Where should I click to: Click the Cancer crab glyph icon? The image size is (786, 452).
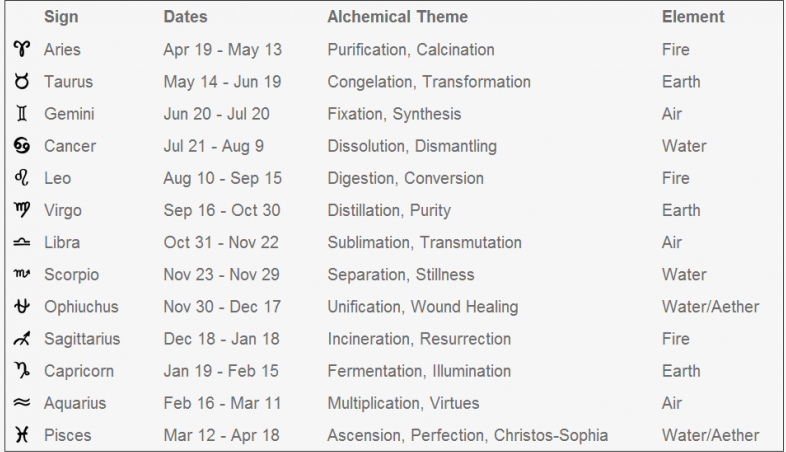coord(21,146)
